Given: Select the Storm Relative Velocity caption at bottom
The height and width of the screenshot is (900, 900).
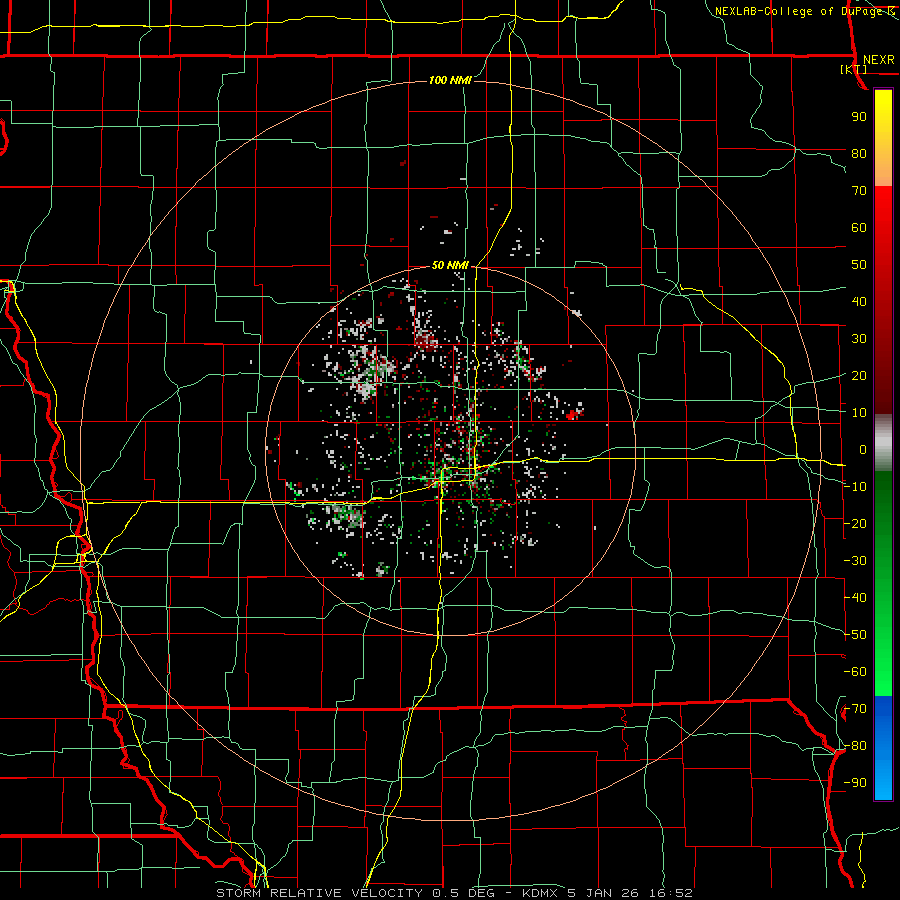Looking at the screenshot, I should point(454,893).
